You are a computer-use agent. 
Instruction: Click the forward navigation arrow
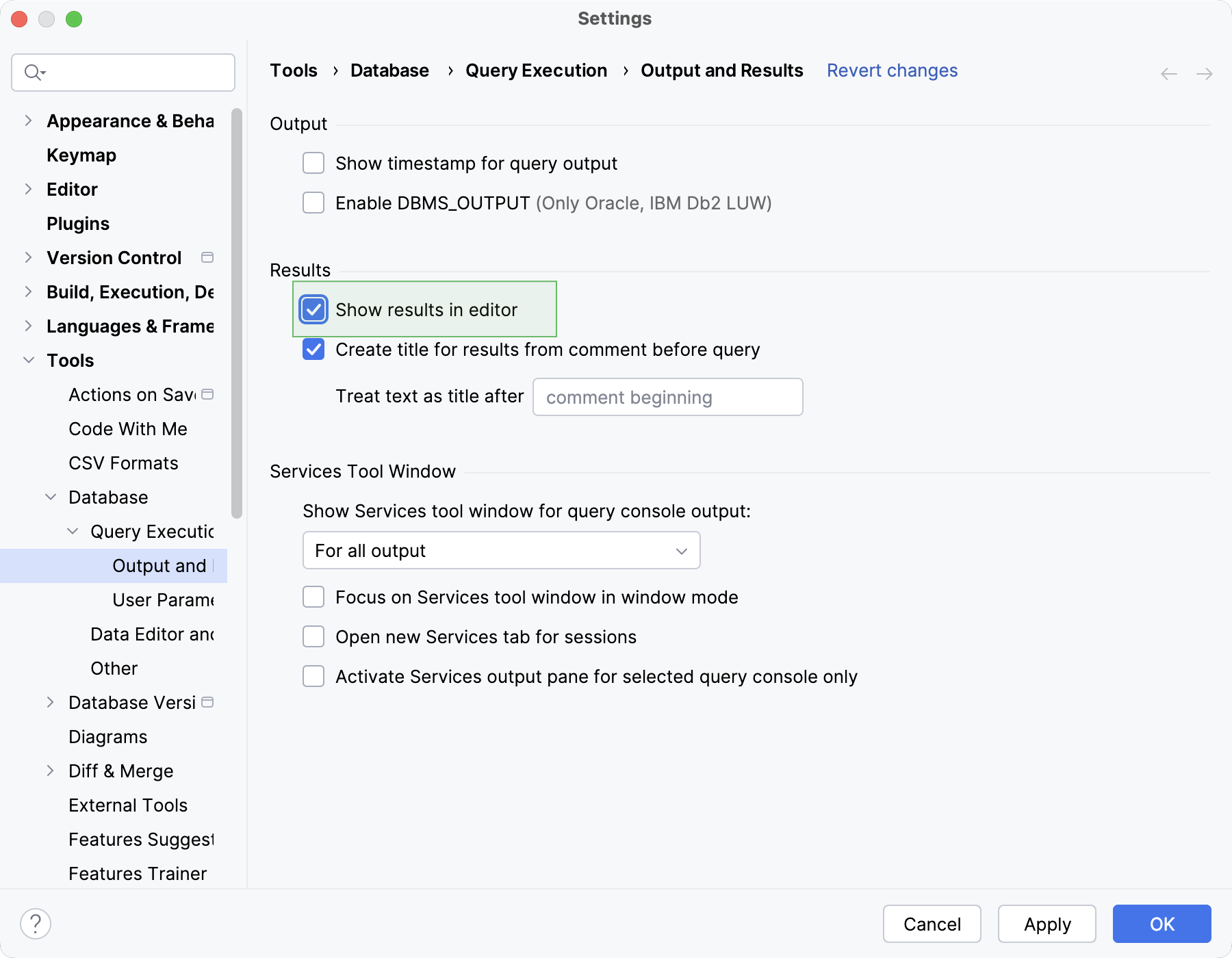[1203, 73]
